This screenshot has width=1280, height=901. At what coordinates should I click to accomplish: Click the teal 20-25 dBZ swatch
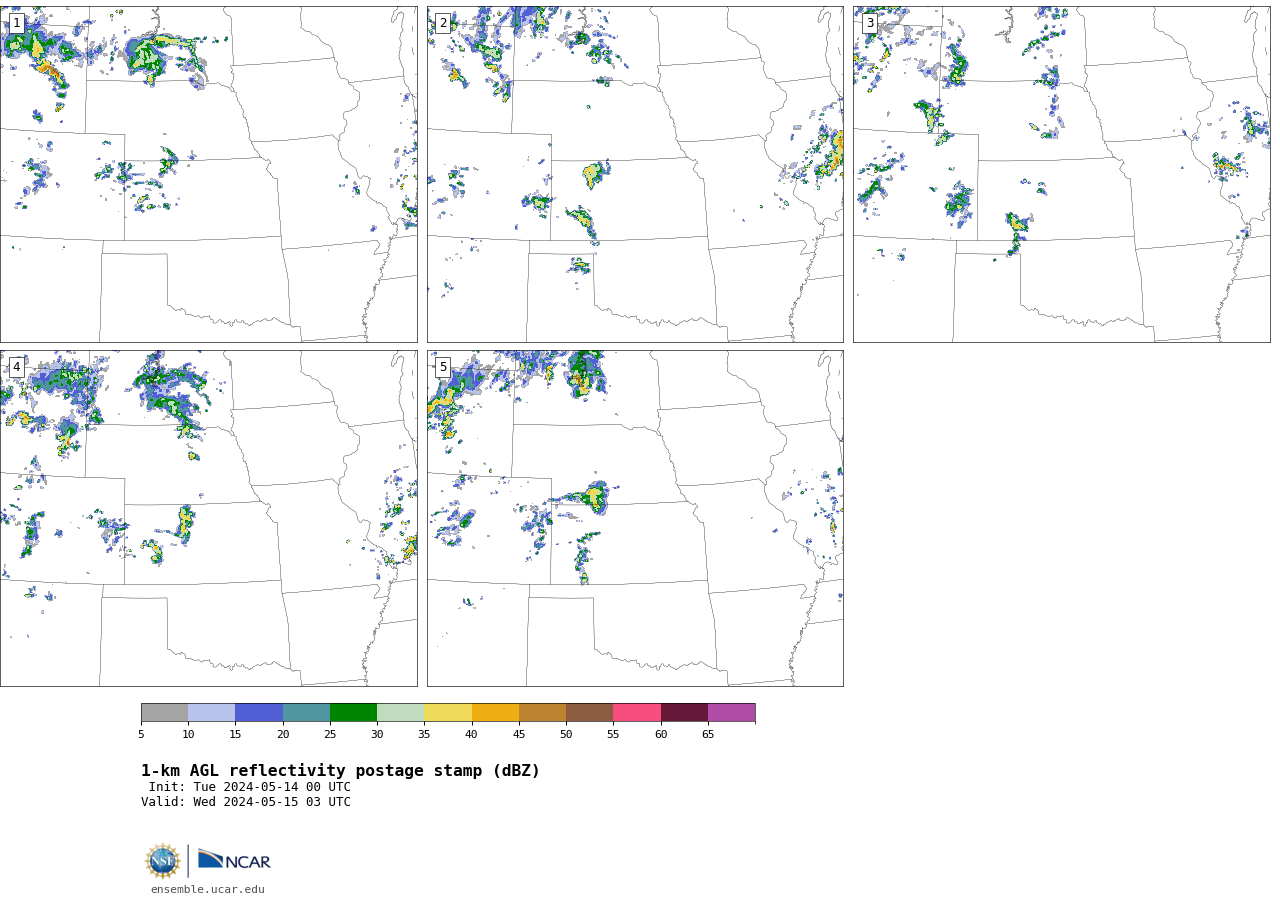click(x=306, y=713)
